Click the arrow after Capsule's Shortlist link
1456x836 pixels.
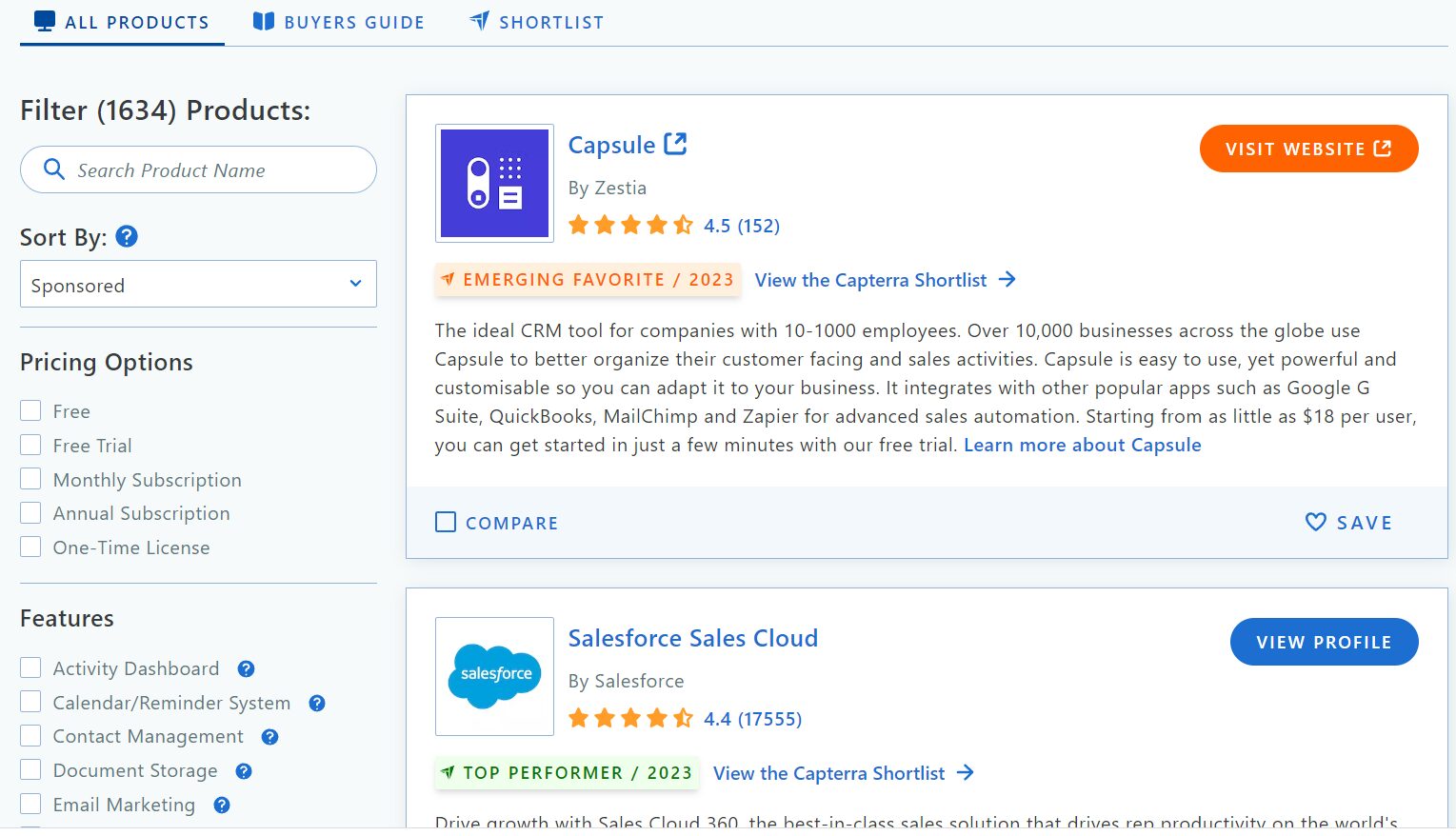(1007, 279)
